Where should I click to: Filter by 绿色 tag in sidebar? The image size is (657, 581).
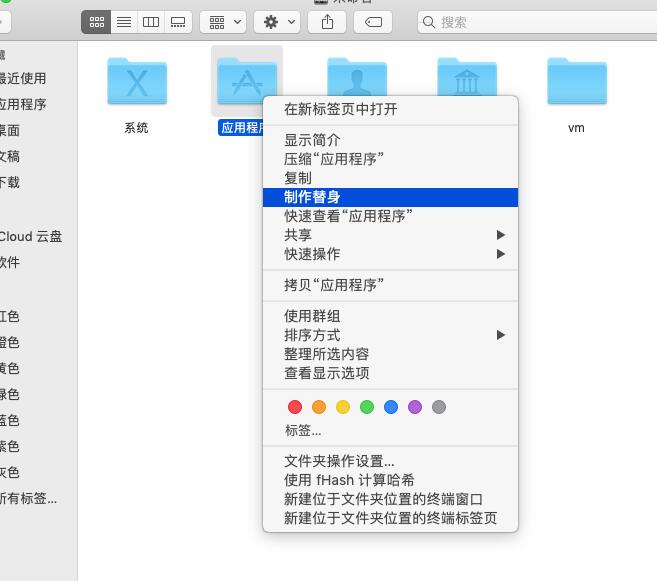(39, 394)
